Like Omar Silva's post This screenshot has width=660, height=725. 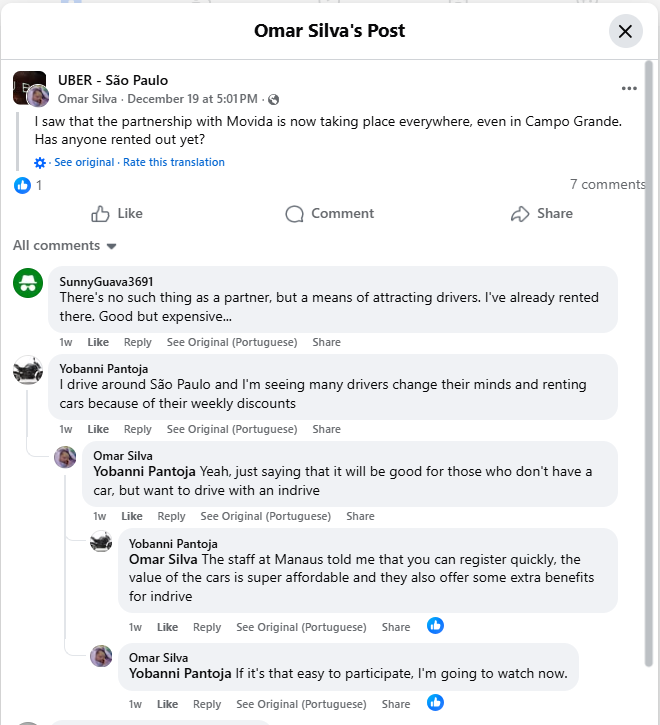[117, 213]
